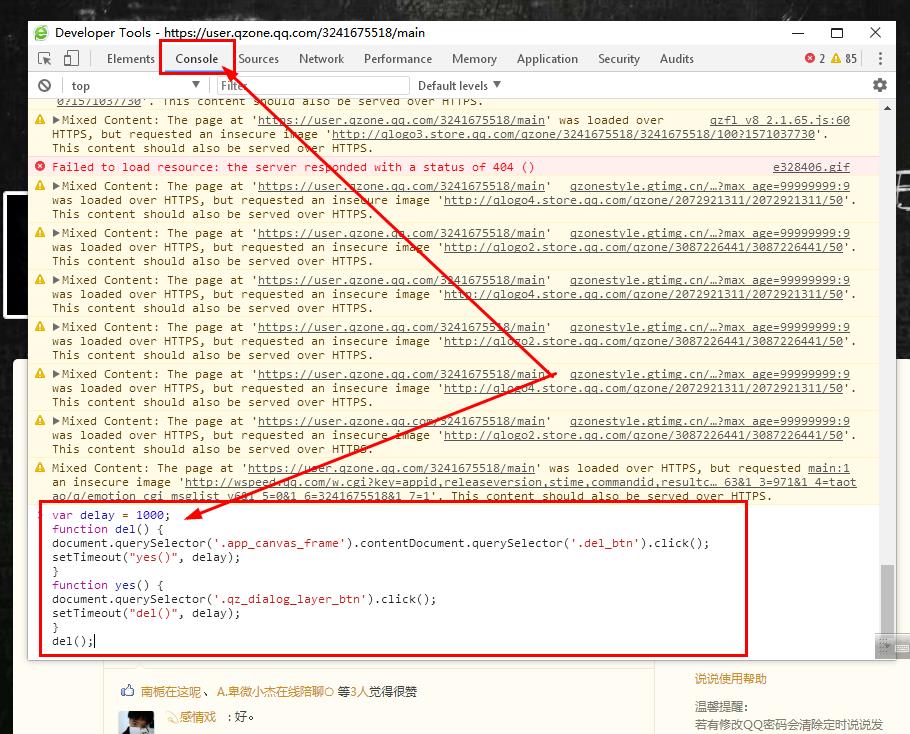The width and height of the screenshot is (910, 734).
Task: Focus the console Filter field
Action: coord(313,86)
